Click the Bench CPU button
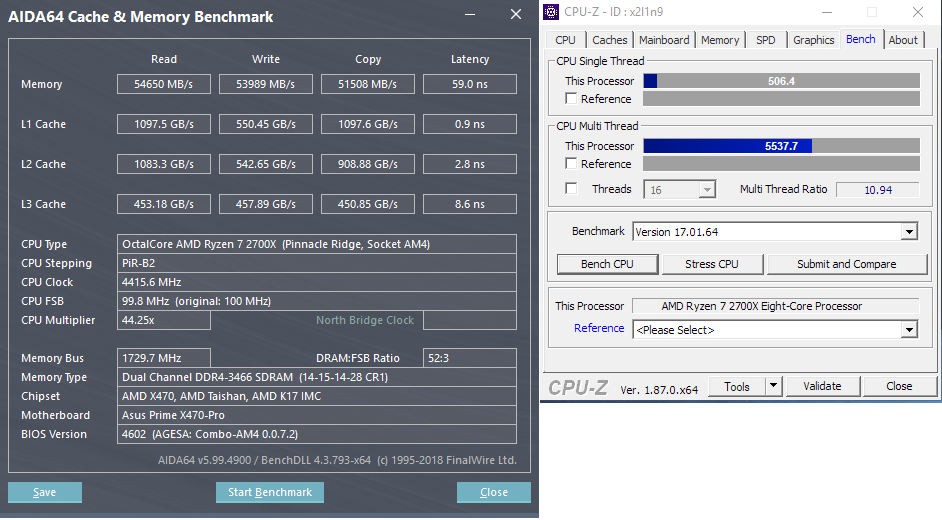The height and width of the screenshot is (520, 942). [607, 264]
